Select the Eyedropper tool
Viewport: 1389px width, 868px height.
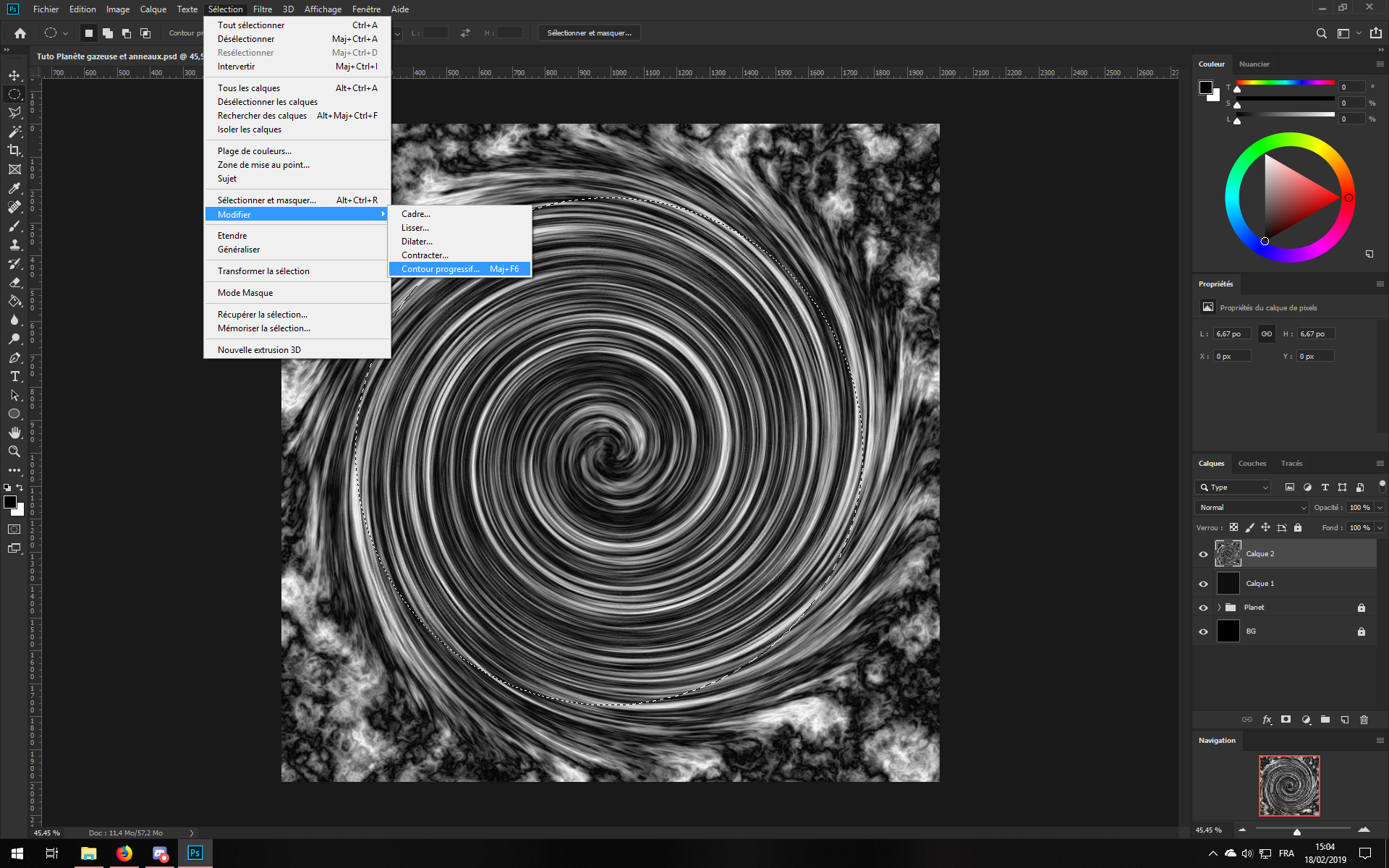[x=14, y=188]
